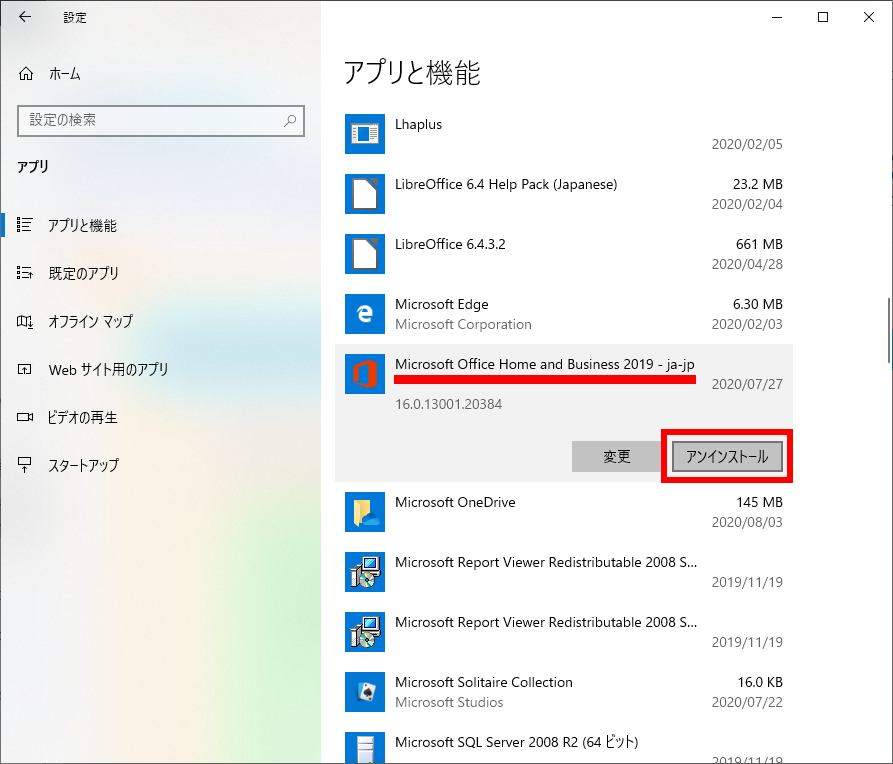The width and height of the screenshot is (893, 764).
Task: Click the search magnifier icon
Action: (290, 120)
